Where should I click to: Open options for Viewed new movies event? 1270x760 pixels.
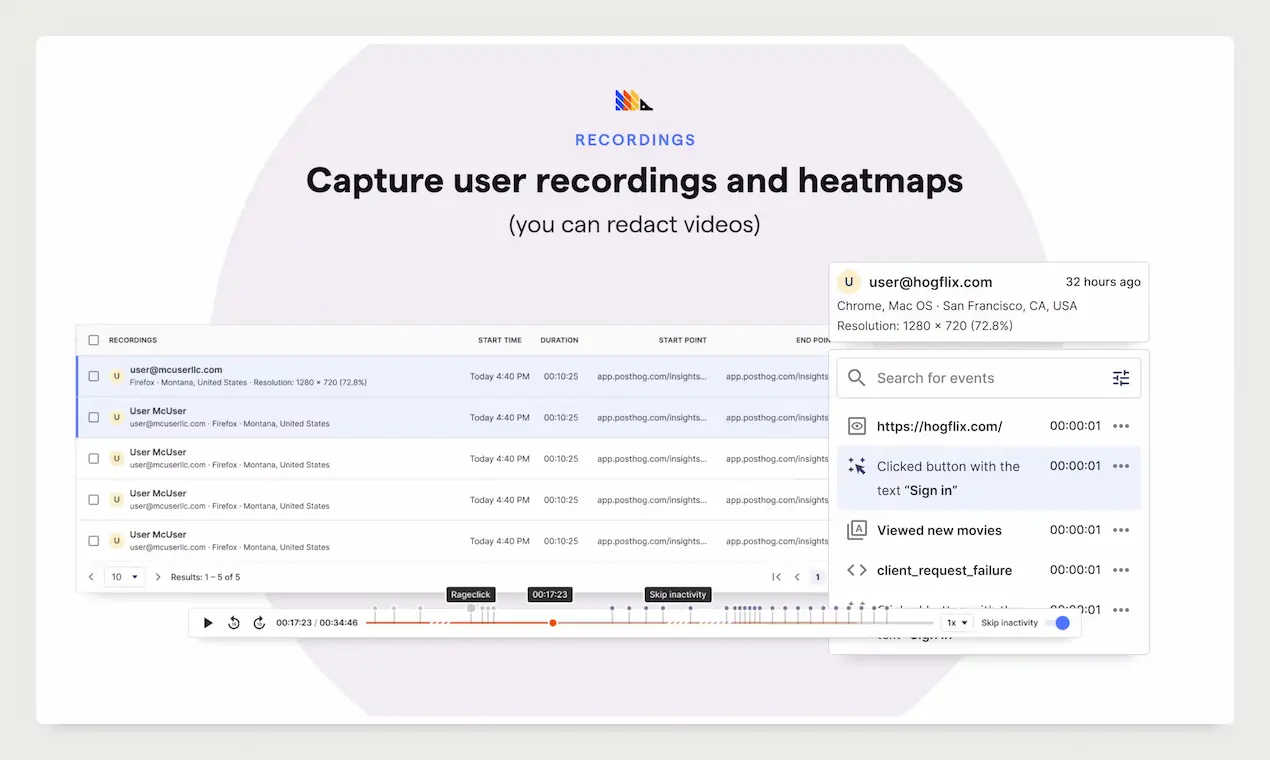click(x=1121, y=530)
